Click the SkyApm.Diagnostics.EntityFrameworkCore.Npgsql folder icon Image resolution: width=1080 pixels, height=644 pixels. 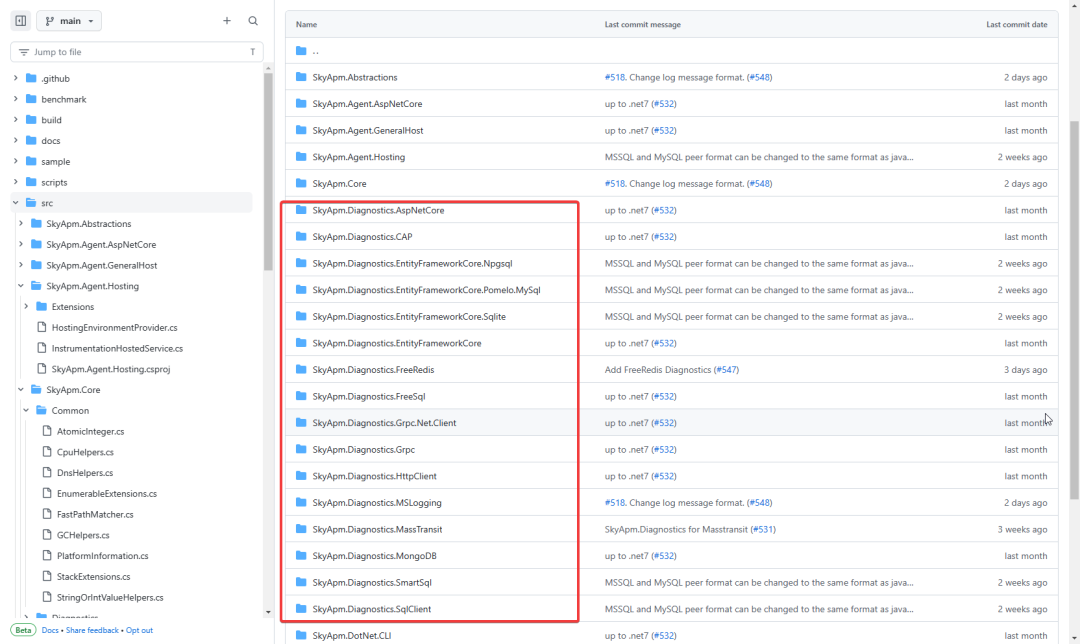click(301, 263)
